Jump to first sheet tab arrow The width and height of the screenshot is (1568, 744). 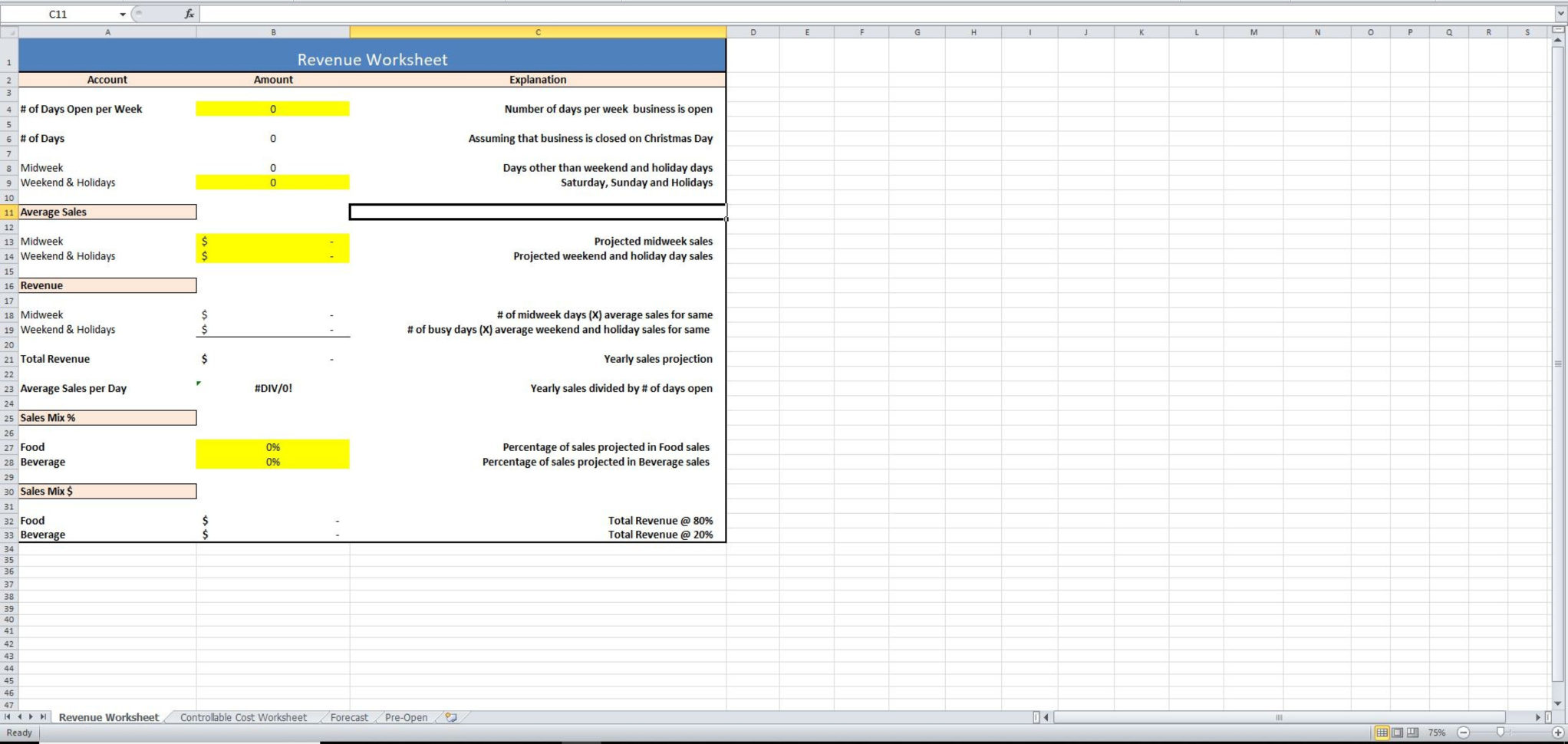coord(8,717)
